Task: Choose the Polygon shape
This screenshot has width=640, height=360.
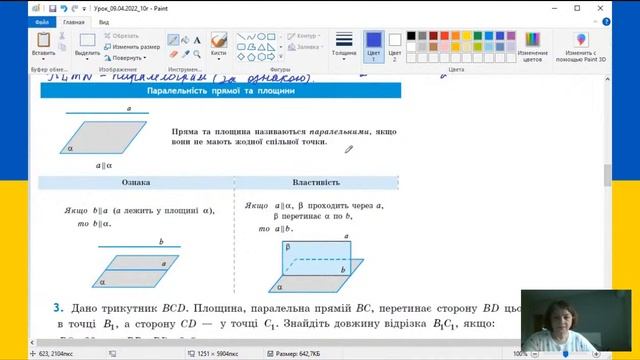Action: point(251,47)
